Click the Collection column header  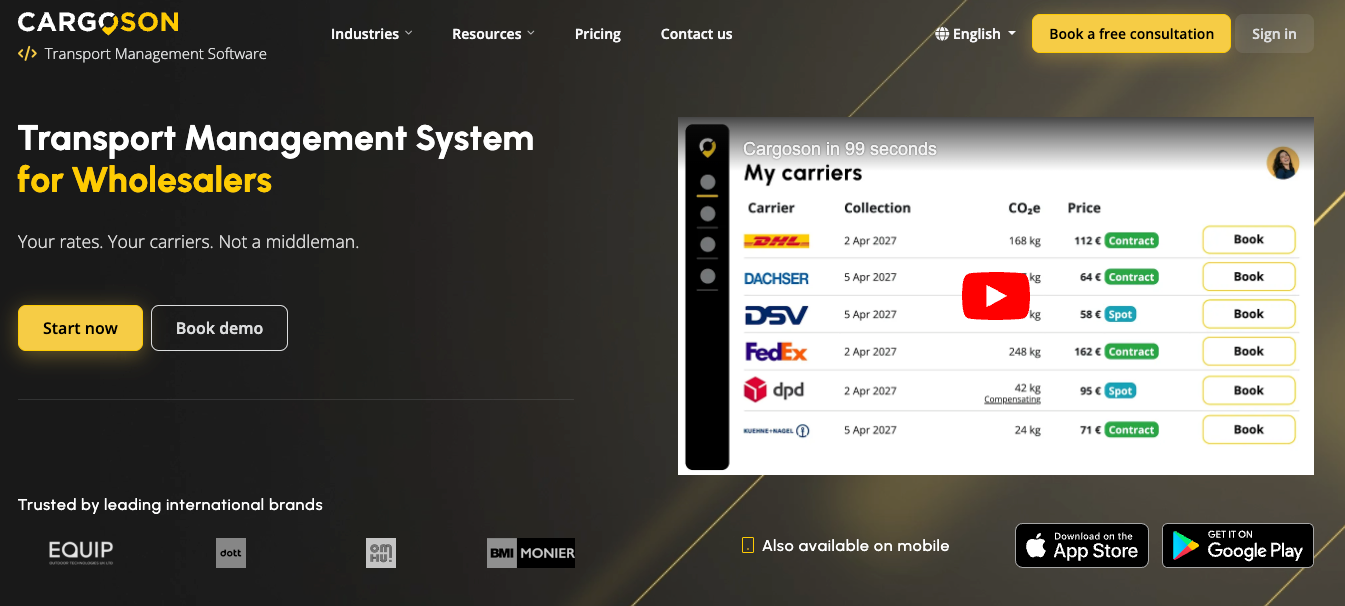click(877, 208)
